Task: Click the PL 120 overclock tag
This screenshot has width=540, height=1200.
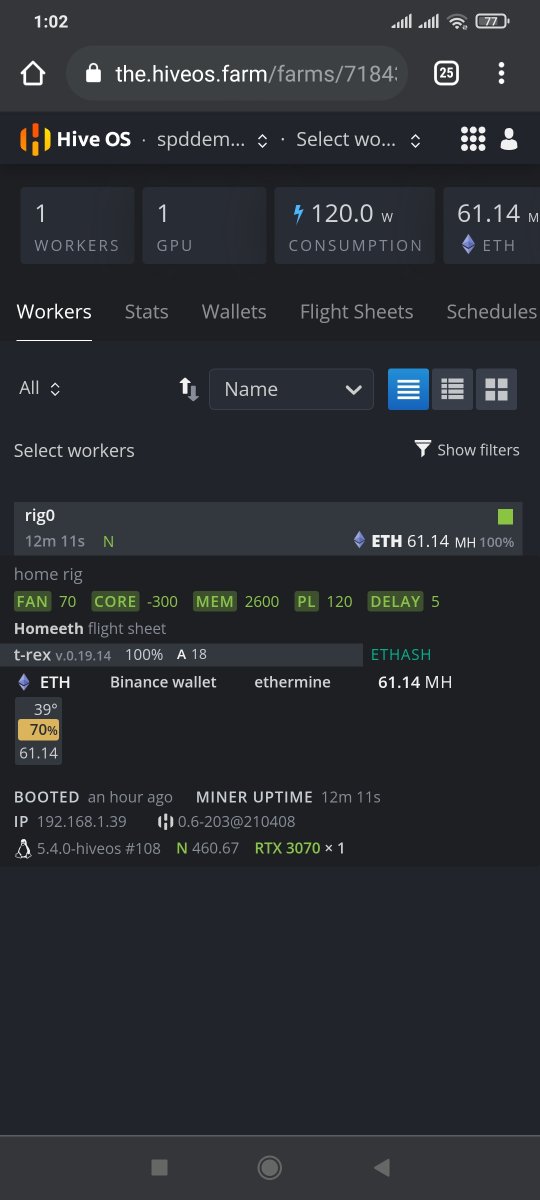Action: (324, 601)
